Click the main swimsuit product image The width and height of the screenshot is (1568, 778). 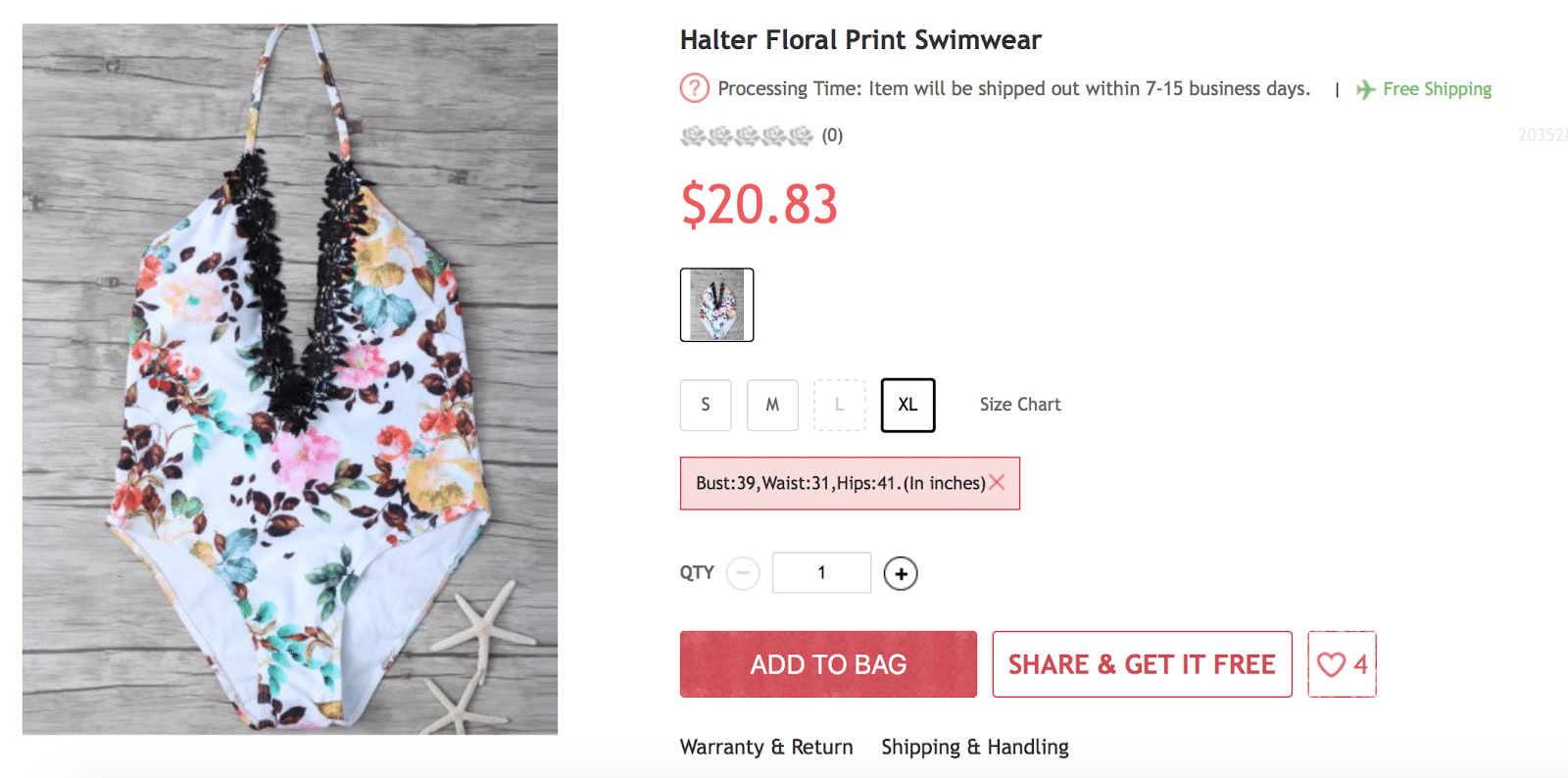[290, 379]
